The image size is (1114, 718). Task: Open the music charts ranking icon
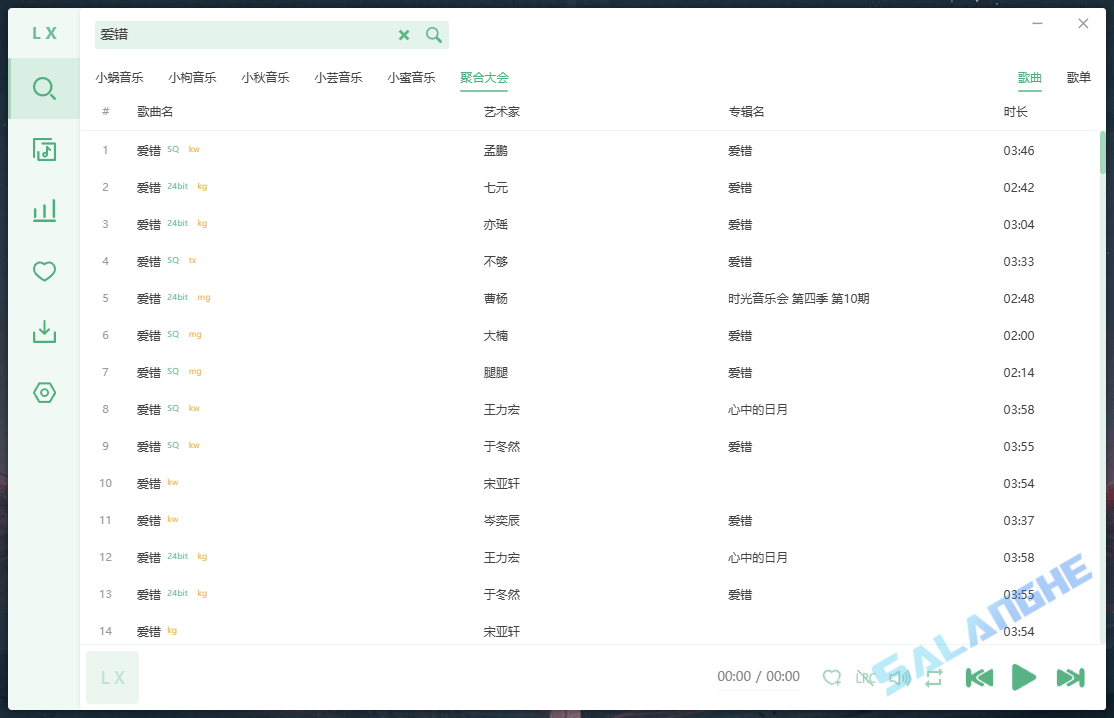click(x=43, y=210)
